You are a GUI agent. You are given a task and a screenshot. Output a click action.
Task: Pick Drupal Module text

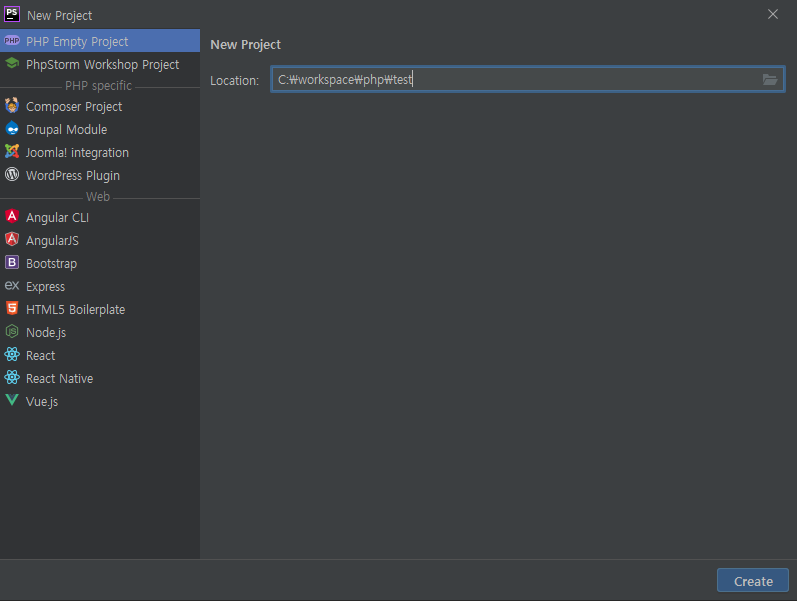(x=67, y=130)
